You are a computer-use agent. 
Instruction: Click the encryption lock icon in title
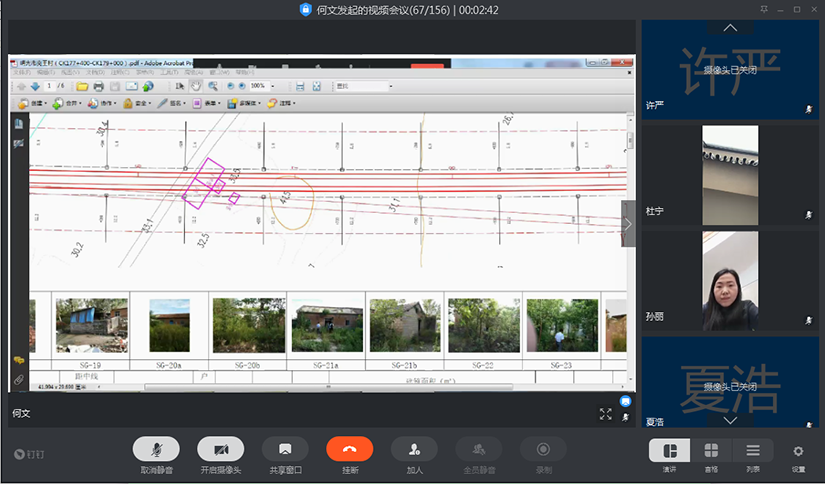point(306,9)
